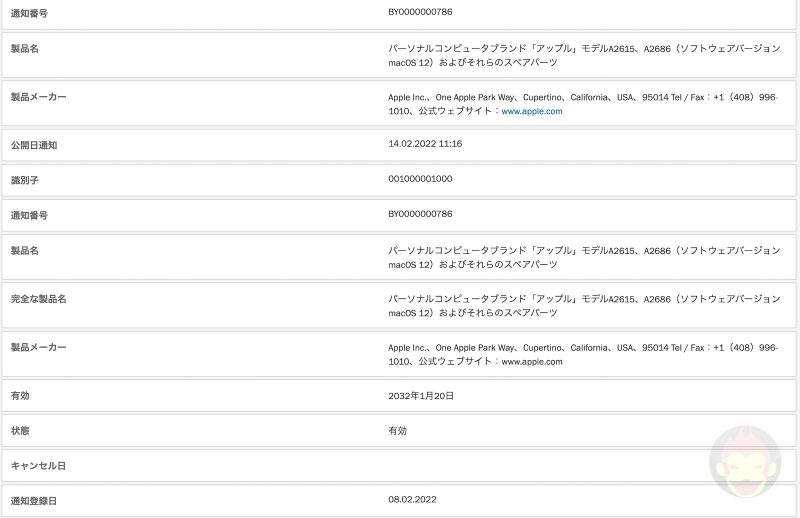The image size is (800, 518).
Task: Click the 通知登録日 label
Action: [34, 501]
